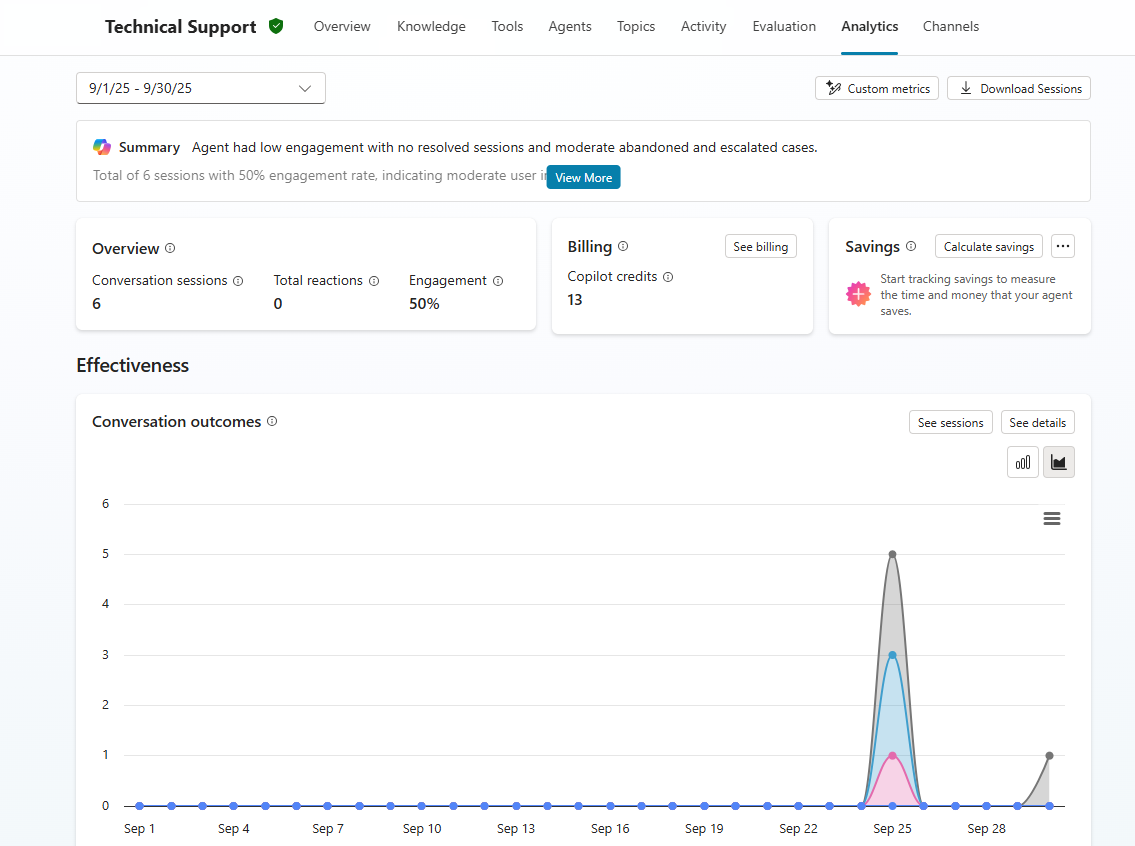This screenshot has height=846, width=1135.
Task: Switch to area chart view
Action: [1059, 462]
